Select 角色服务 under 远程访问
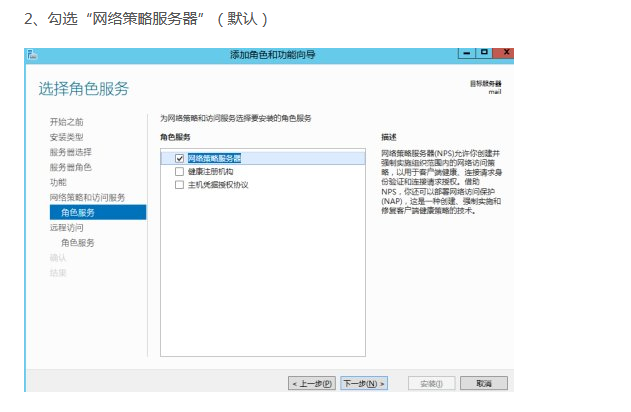The height and width of the screenshot is (412, 631). 78,242
